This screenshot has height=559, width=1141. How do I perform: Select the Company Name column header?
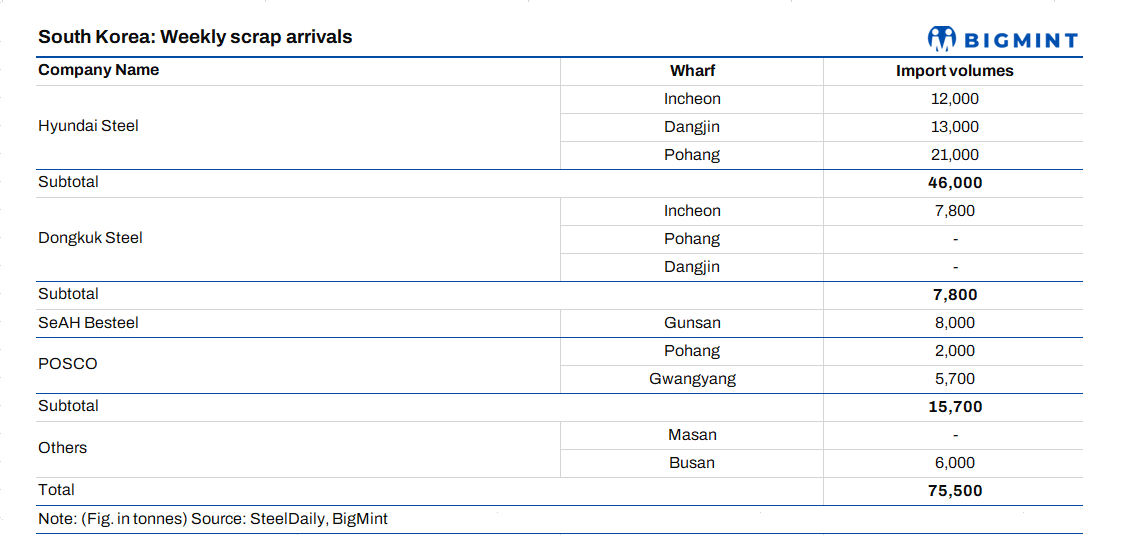coord(98,70)
